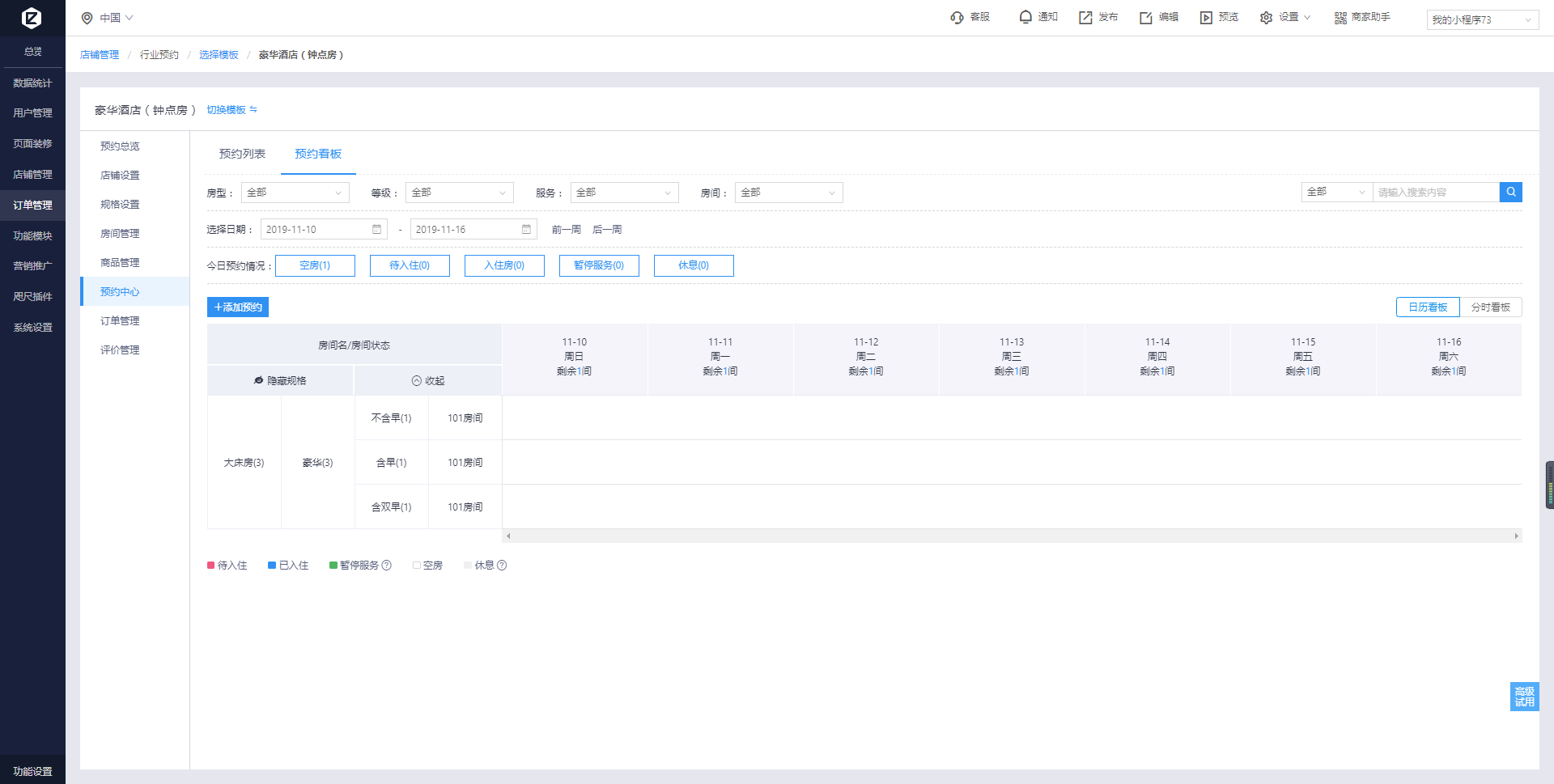Open 商家助手 QR code icon
Viewport: 1554px width, 784px height.
tap(1340, 18)
